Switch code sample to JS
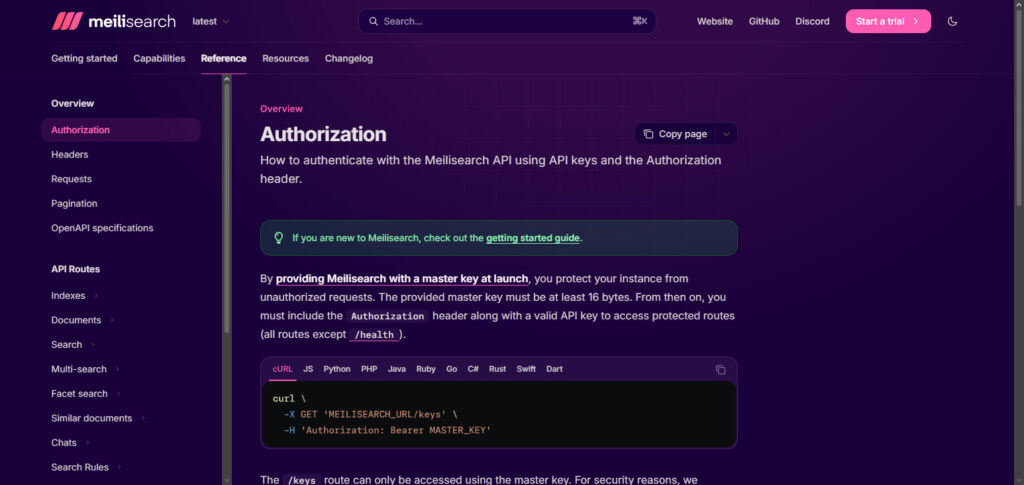This screenshot has height=485, width=1024. tap(308, 369)
